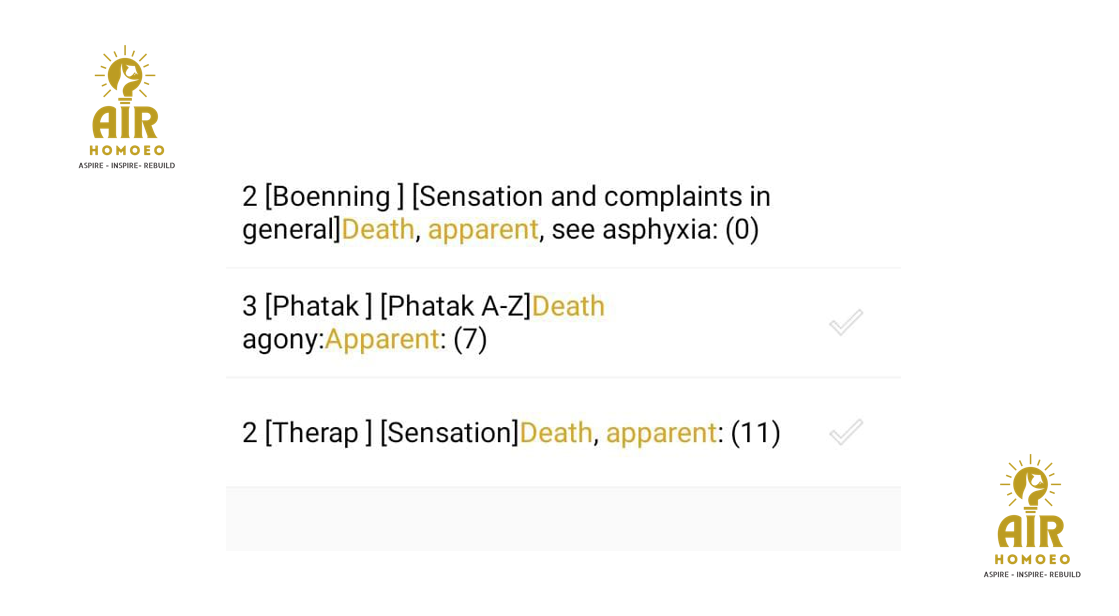Select the [Phatak ] source label
1119x616 pixels.
pos(318,306)
